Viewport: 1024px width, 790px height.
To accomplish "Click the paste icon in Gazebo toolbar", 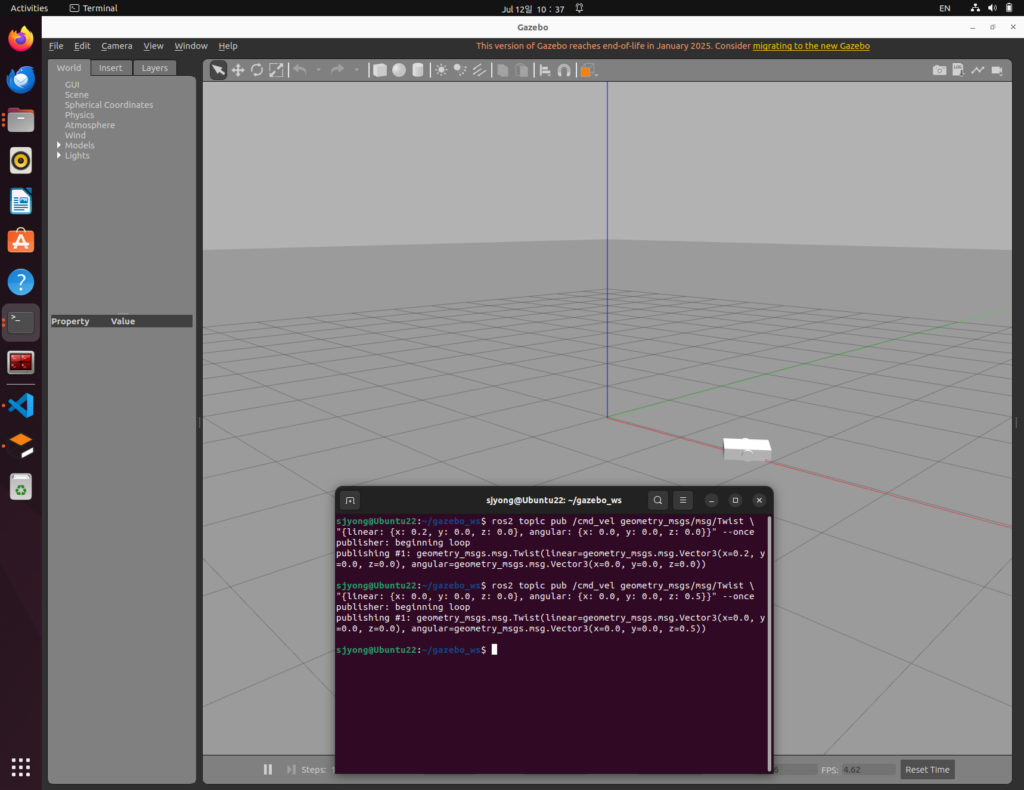I will (x=522, y=70).
